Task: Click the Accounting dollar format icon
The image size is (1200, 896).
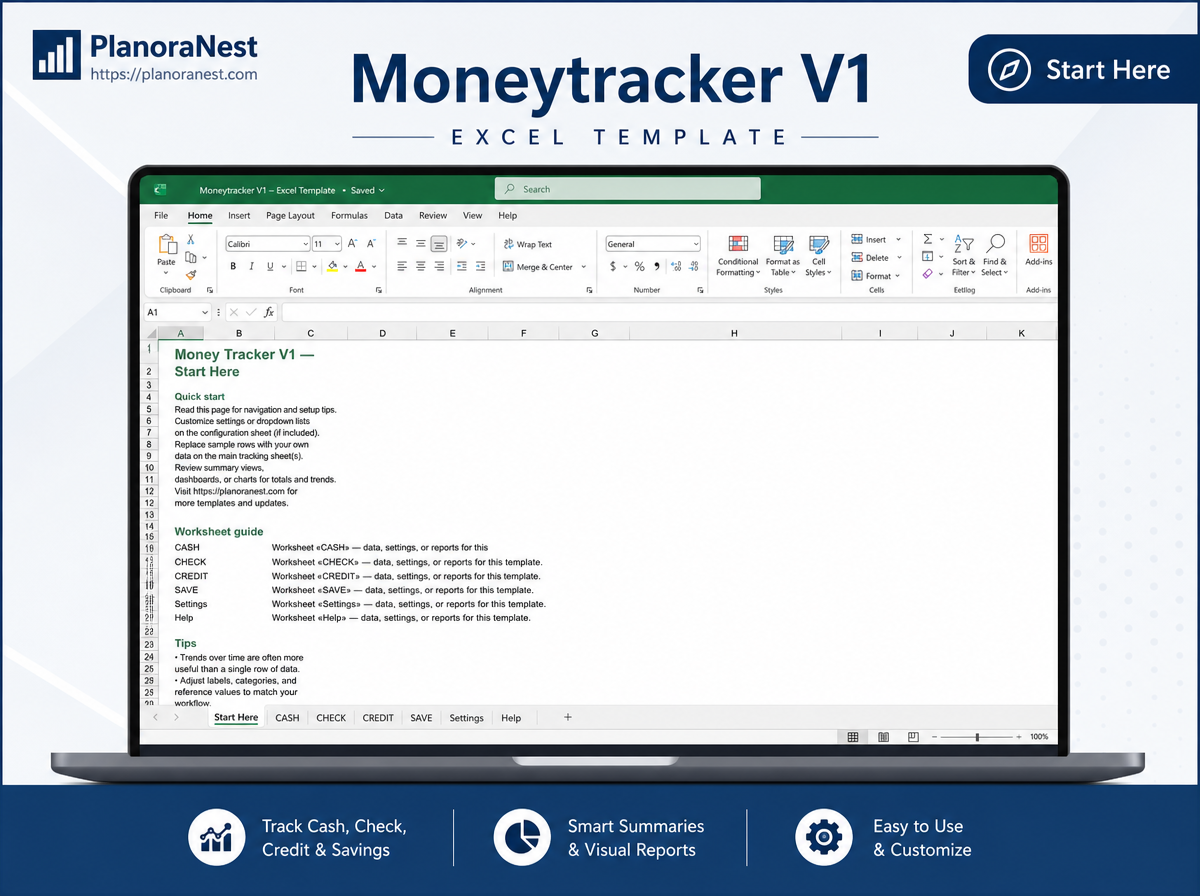Action: point(613,267)
